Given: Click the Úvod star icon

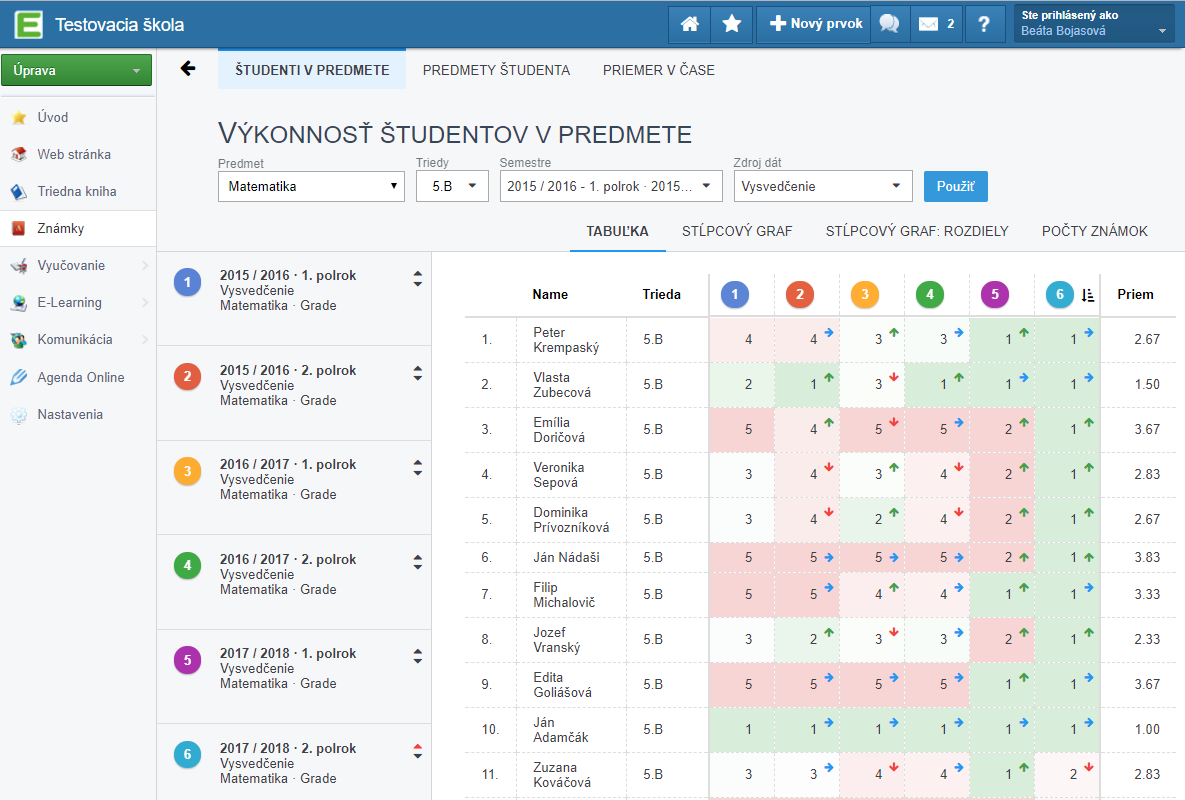Looking at the screenshot, I should [19, 117].
